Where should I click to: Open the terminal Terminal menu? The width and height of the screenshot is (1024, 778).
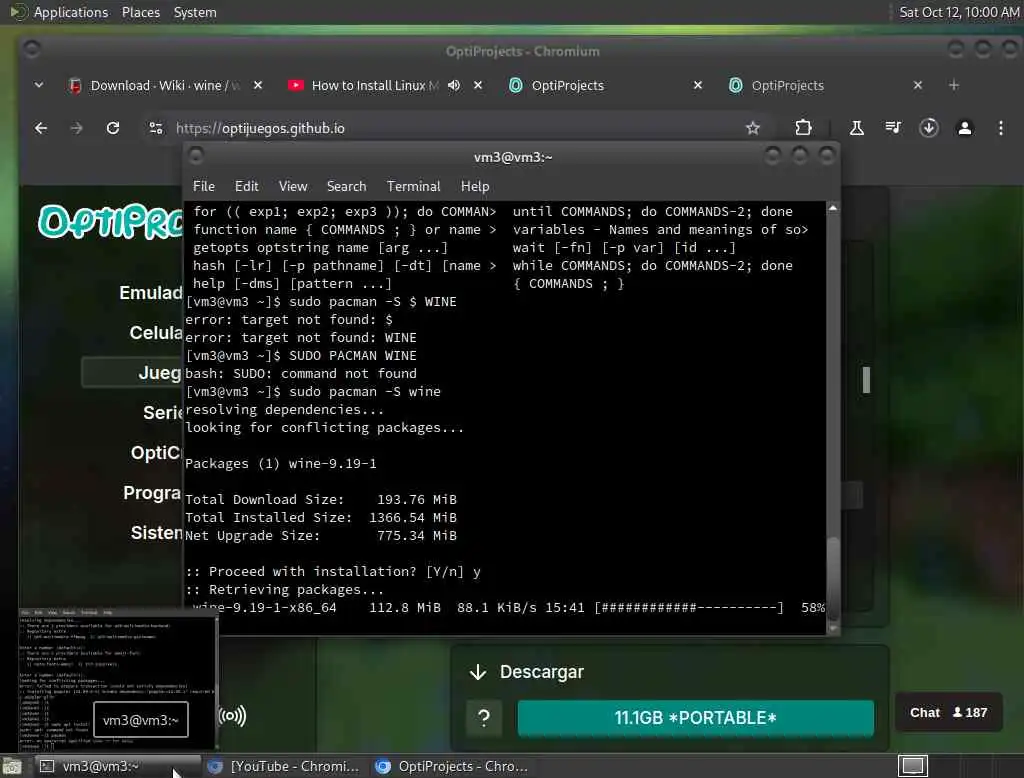(413, 186)
